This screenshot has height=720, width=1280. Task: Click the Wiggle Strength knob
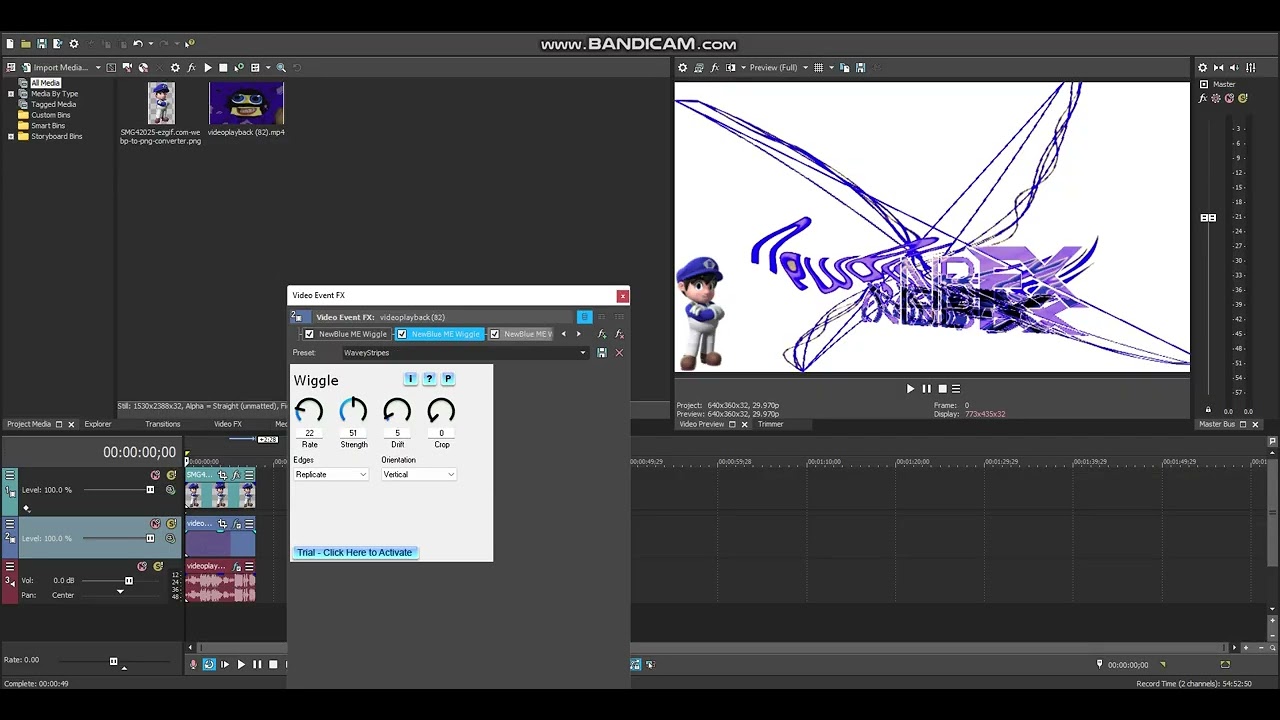tap(353, 410)
